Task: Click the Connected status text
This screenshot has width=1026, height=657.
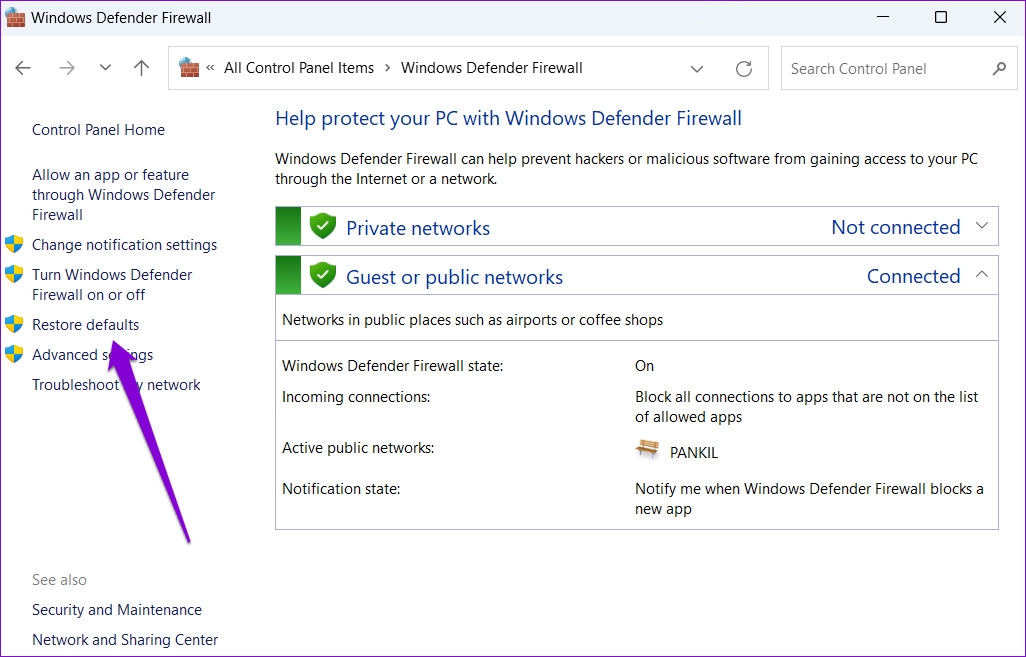Action: (x=913, y=276)
